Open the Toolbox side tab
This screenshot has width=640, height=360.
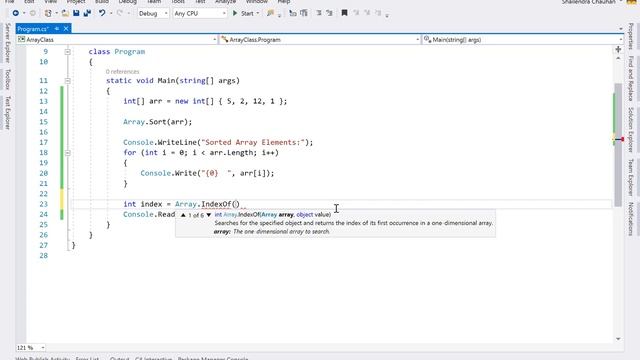pyautogui.click(x=7, y=79)
